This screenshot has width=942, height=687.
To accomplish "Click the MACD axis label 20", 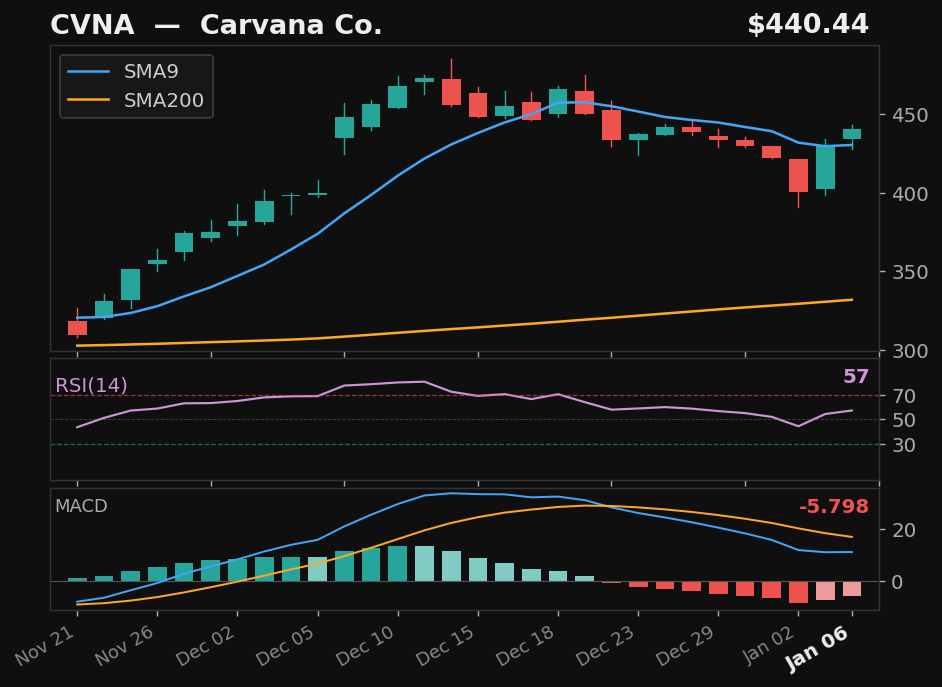I will coord(904,530).
